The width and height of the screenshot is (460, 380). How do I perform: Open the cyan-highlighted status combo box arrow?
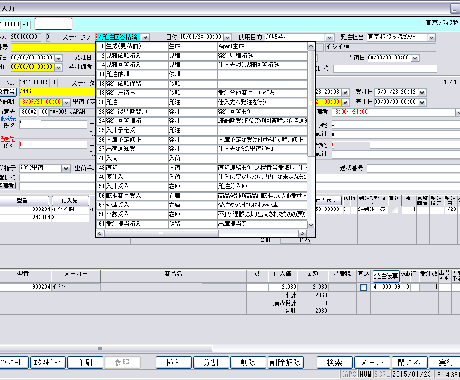146,37
